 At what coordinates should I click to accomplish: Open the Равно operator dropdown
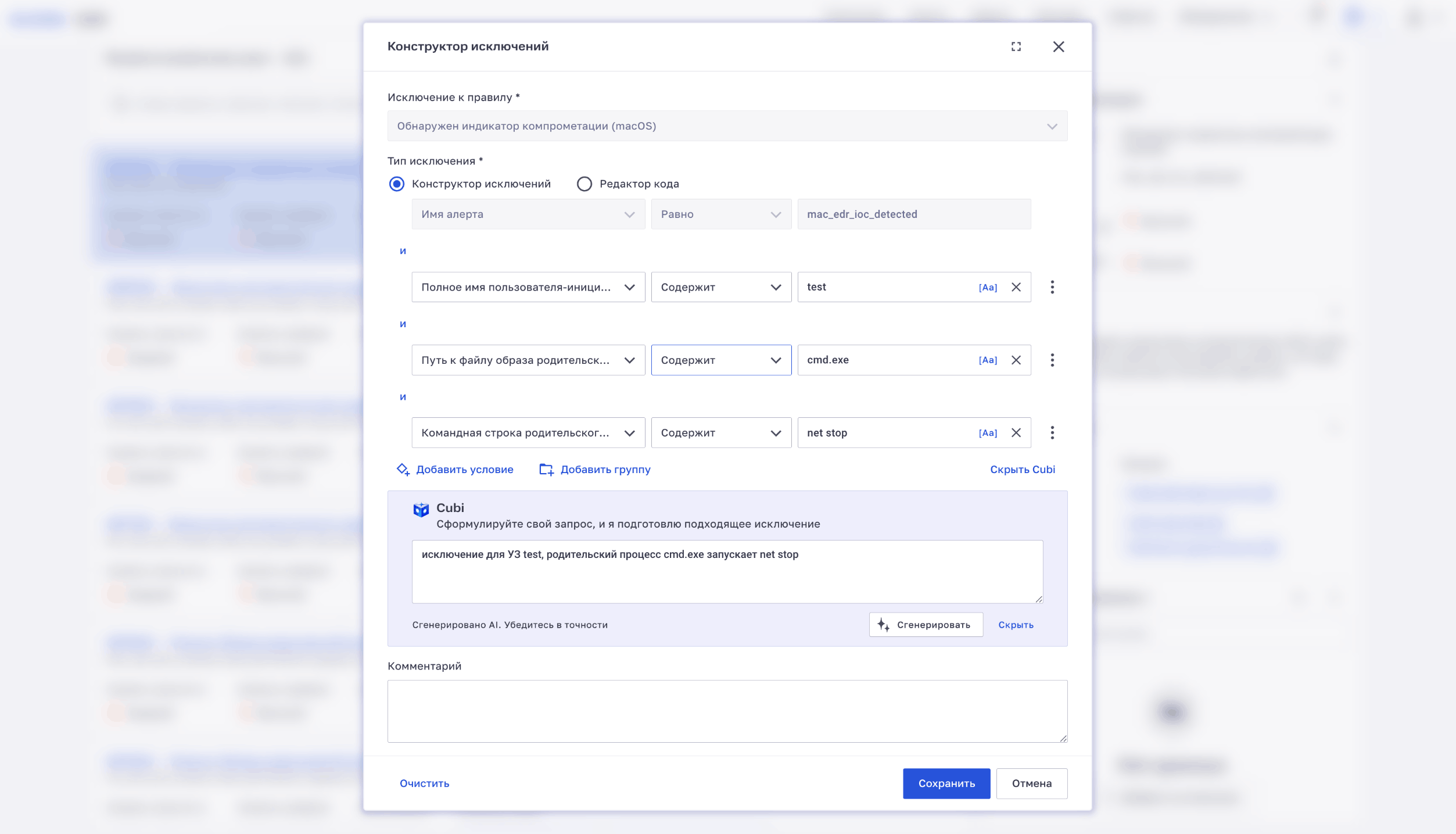click(x=721, y=214)
